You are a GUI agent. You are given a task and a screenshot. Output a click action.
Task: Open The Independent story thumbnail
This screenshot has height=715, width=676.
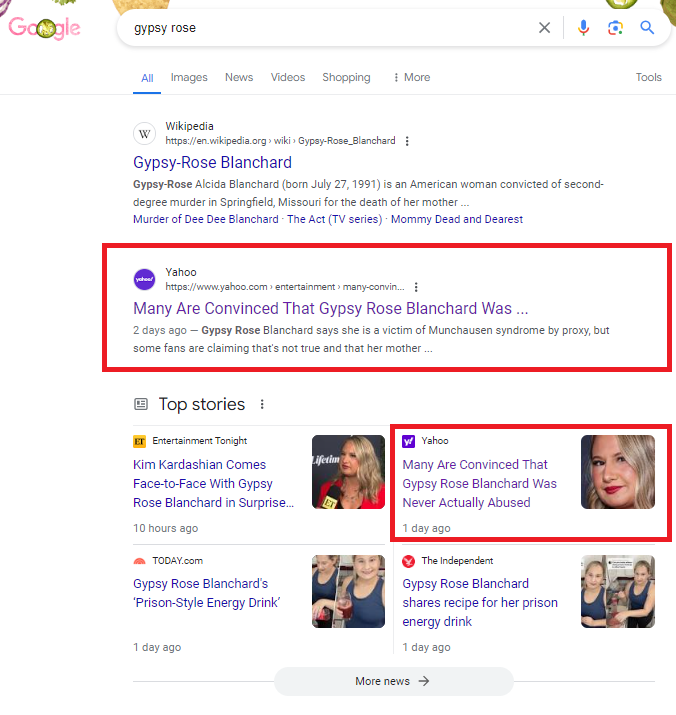tap(618, 591)
